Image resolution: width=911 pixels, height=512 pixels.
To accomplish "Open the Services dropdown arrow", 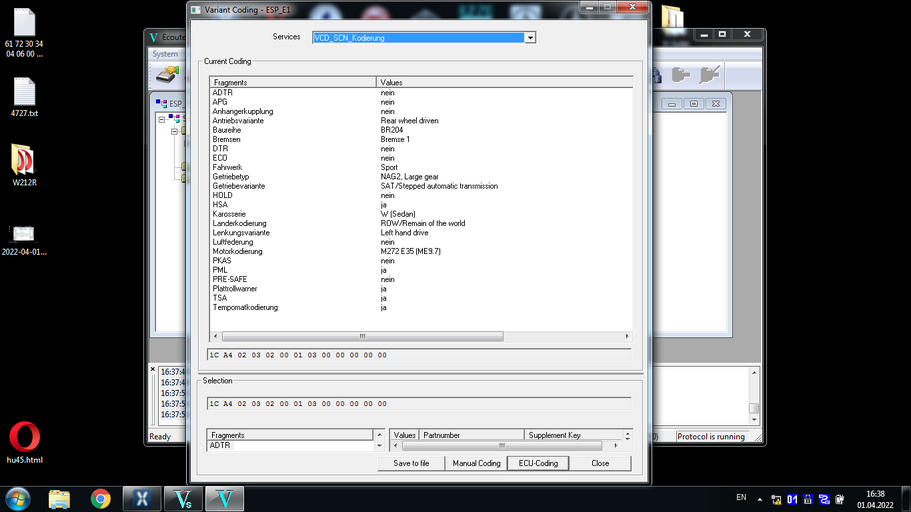I will coord(530,38).
